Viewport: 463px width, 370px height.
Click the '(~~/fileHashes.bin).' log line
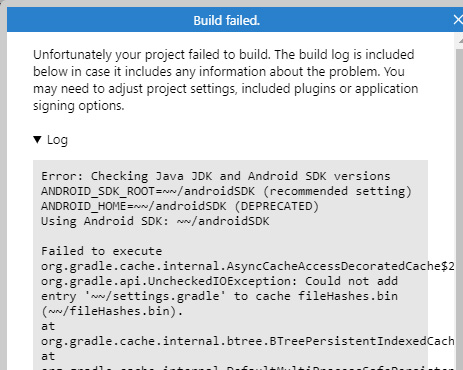pos(112,311)
